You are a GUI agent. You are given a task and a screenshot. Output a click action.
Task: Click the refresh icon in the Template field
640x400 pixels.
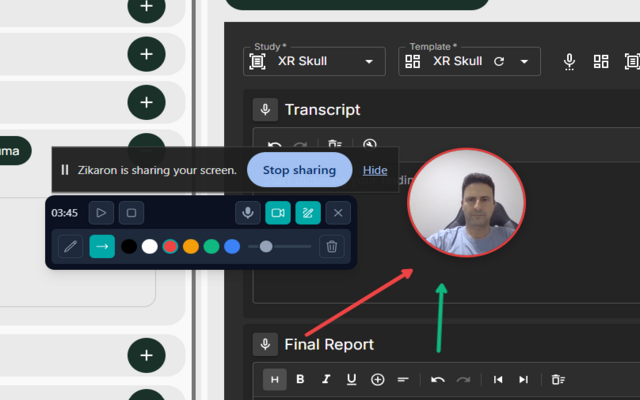499,62
